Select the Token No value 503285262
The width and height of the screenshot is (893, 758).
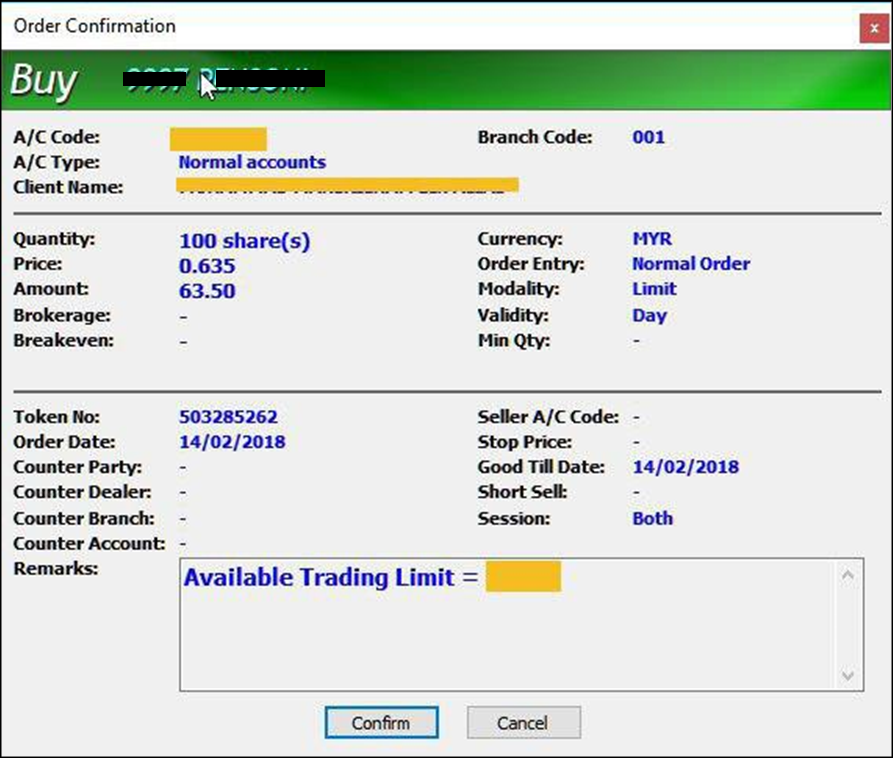click(x=228, y=417)
